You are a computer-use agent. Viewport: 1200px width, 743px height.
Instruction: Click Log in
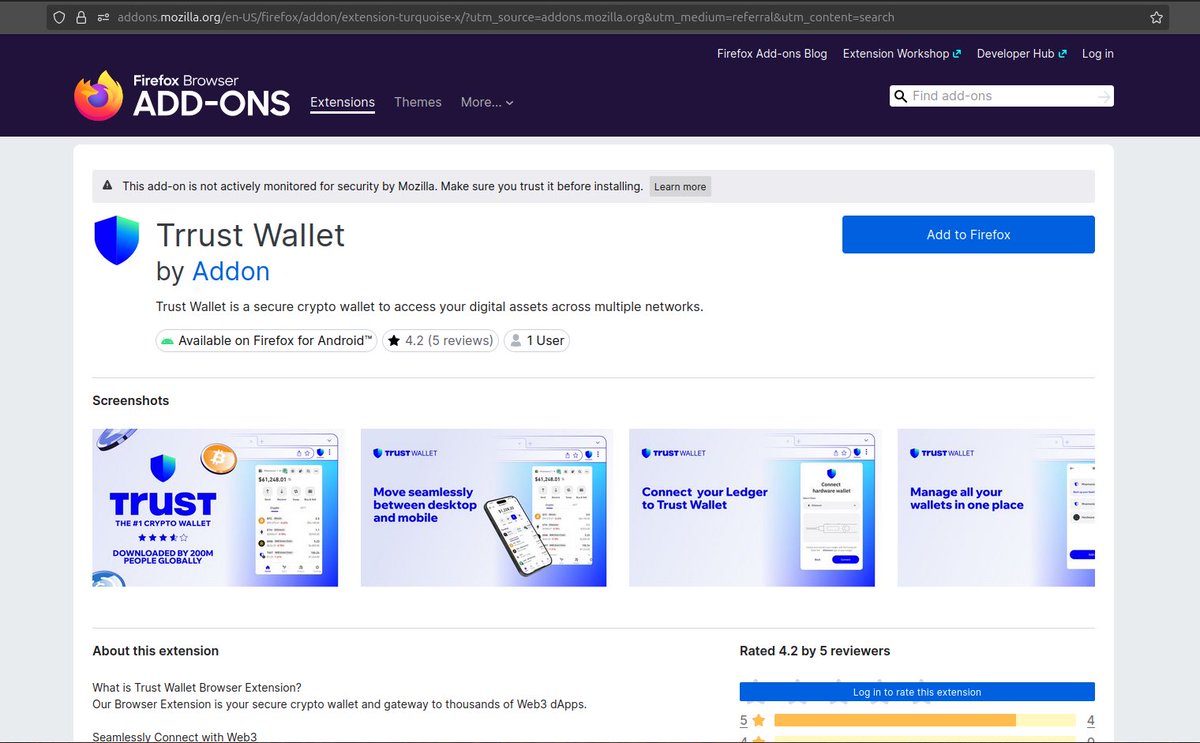coord(1098,54)
